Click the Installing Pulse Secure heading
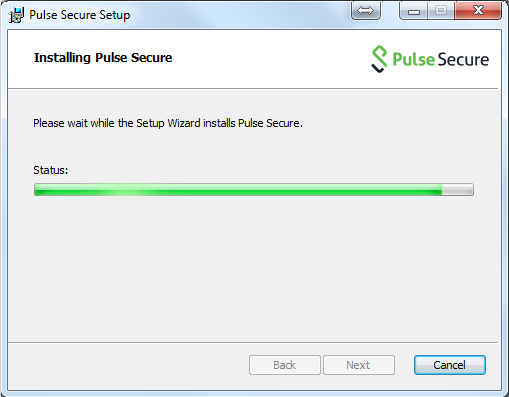This screenshot has height=397, width=509. pyautogui.click(x=103, y=58)
